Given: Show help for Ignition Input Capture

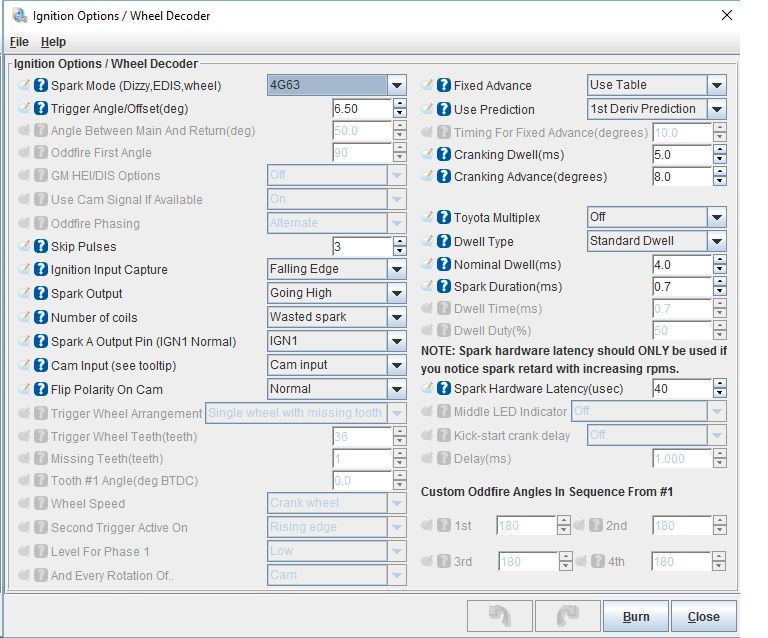Looking at the screenshot, I should (x=41, y=269).
